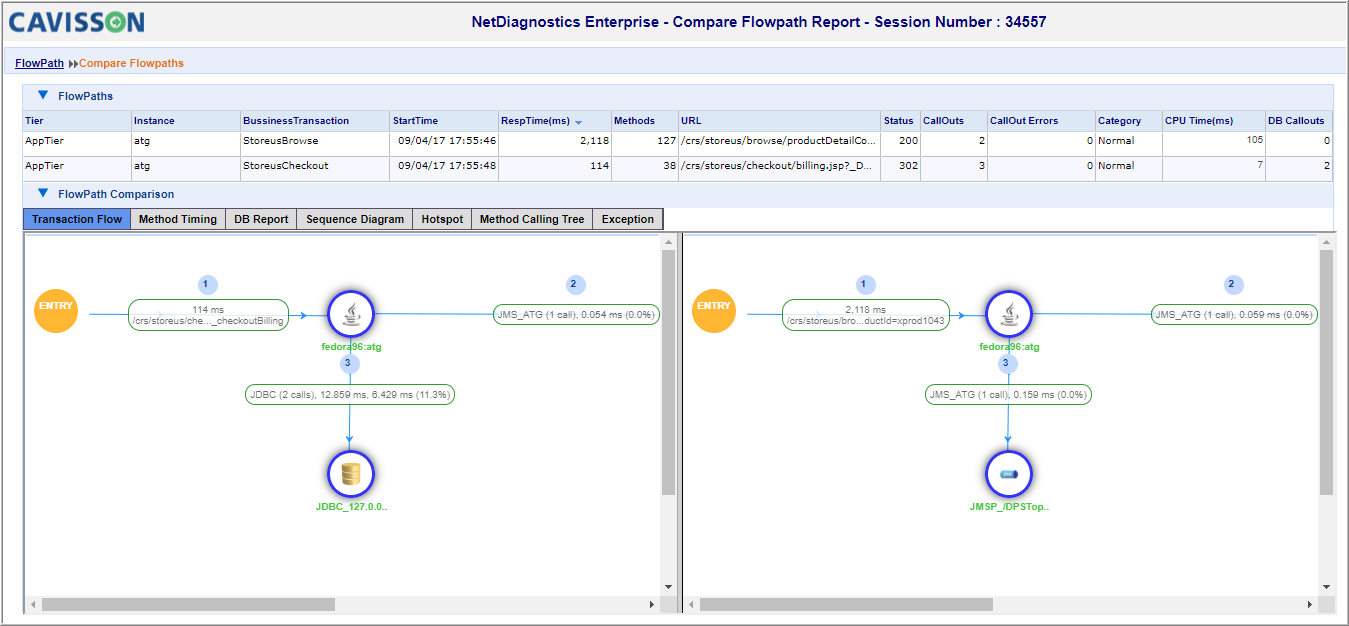Click step marker 1 in left flow pane
This screenshot has width=1349, height=626.
[x=207, y=284]
